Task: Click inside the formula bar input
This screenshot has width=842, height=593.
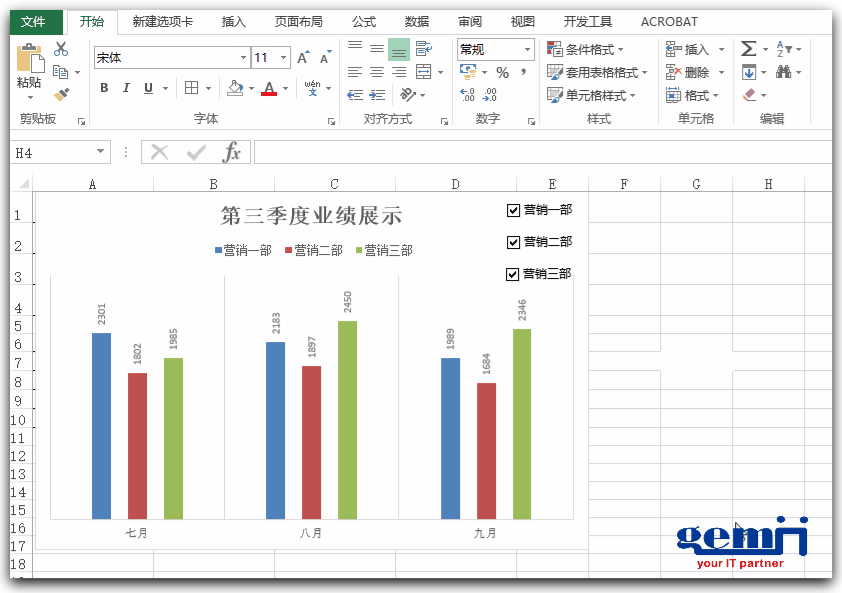Action: click(x=540, y=152)
